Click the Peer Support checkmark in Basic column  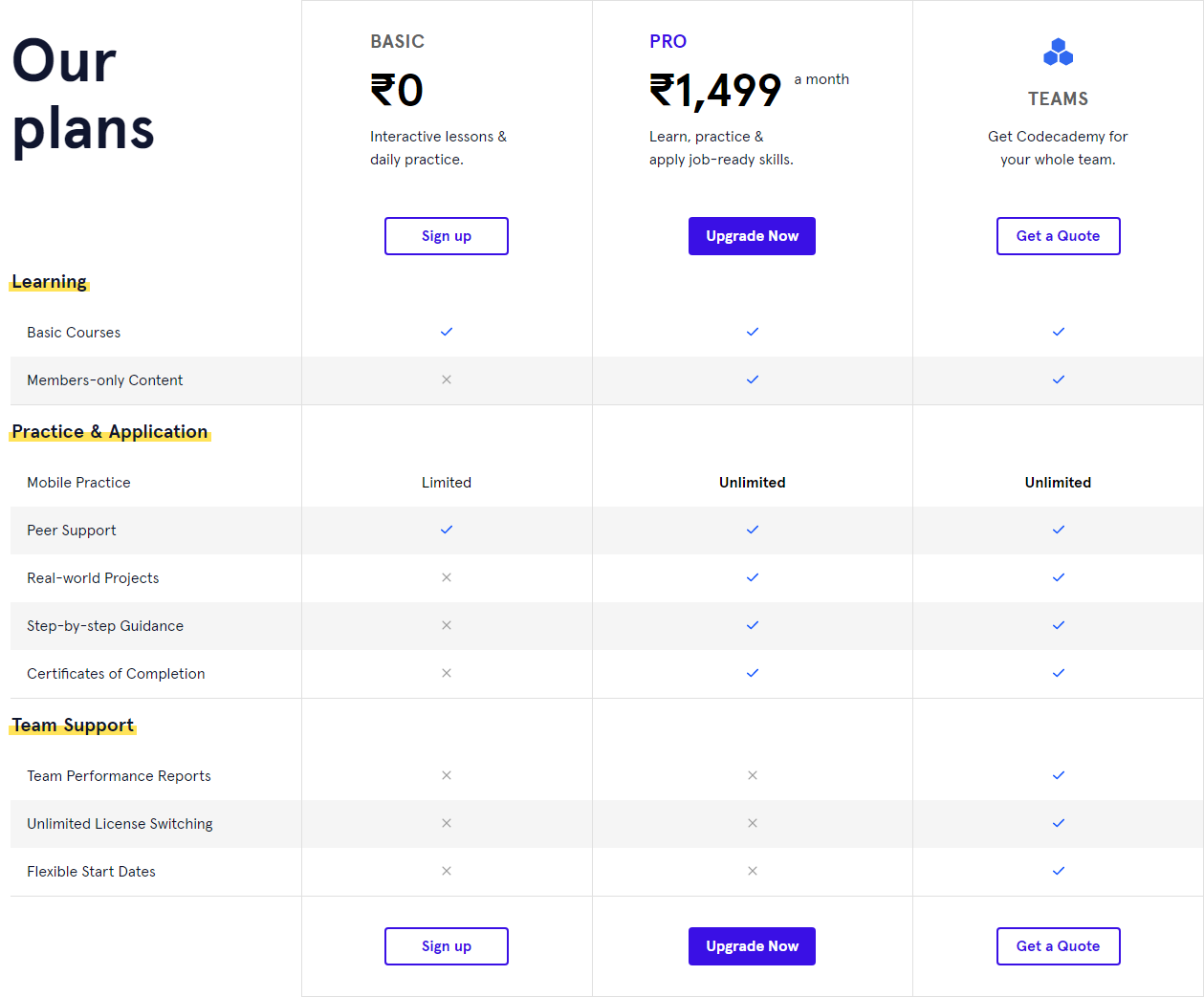click(447, 530)
